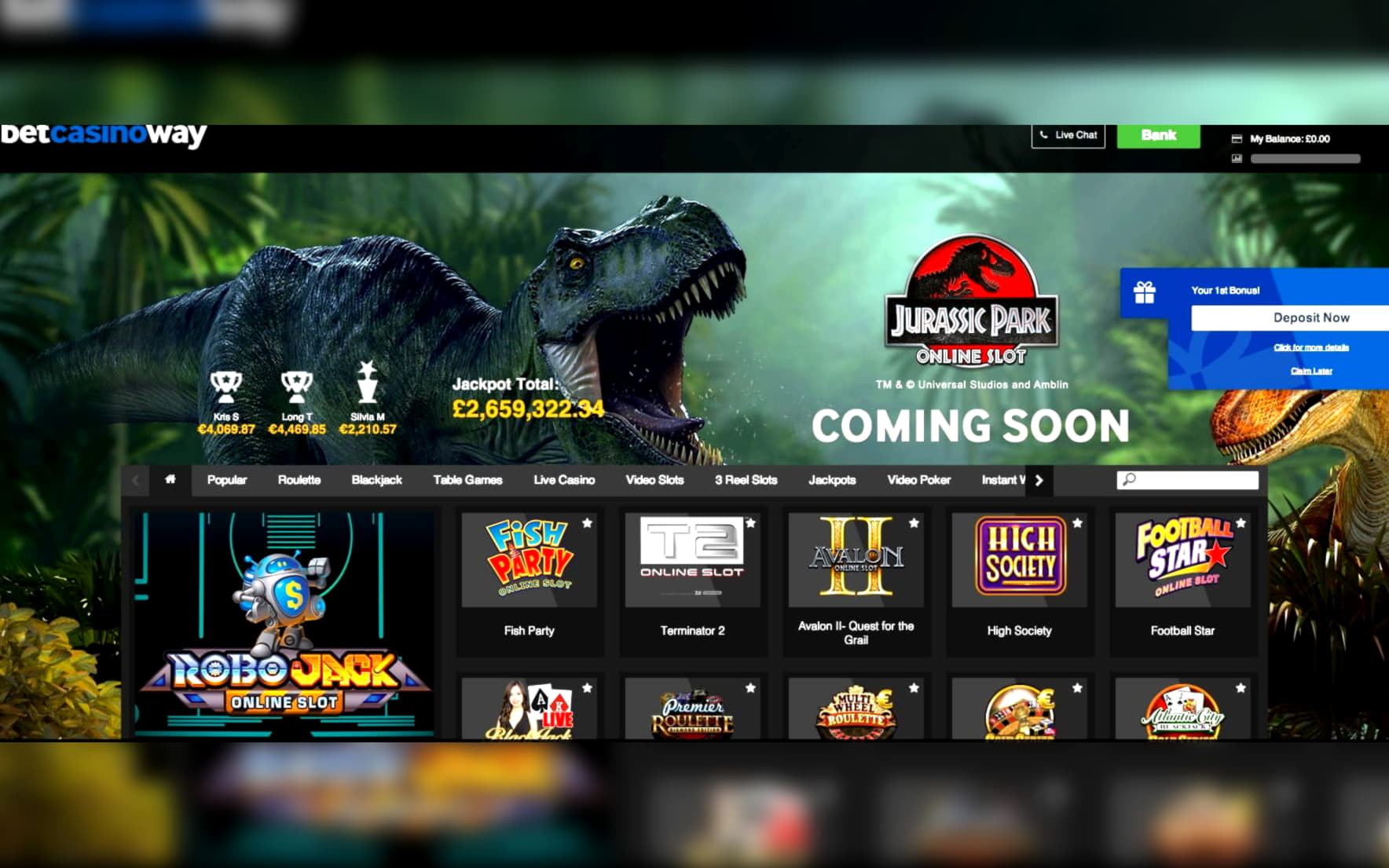
Task: Open the Jackpots tab
Action: 832,480
